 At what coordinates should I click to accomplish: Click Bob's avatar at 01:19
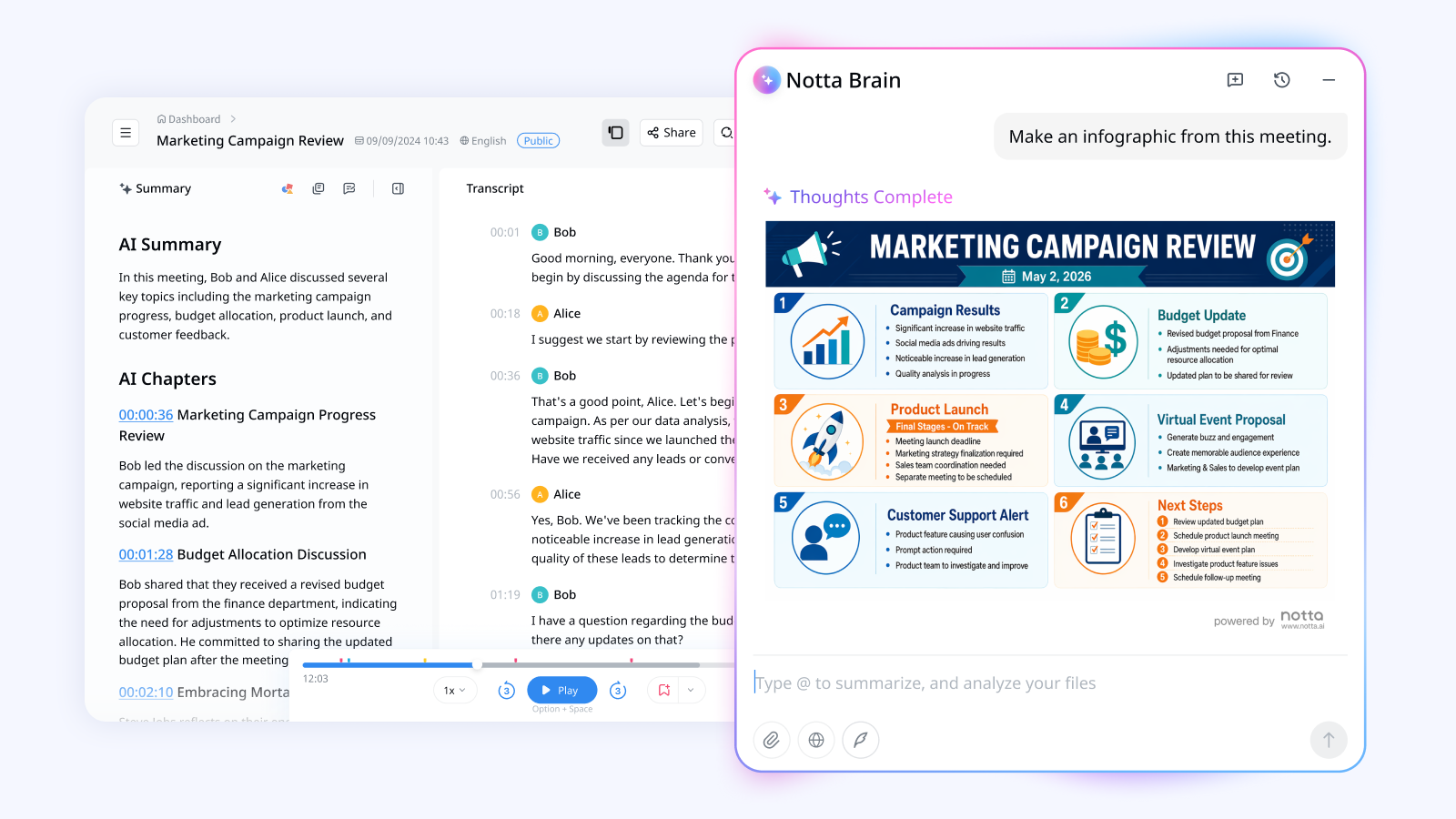point(540,595)
